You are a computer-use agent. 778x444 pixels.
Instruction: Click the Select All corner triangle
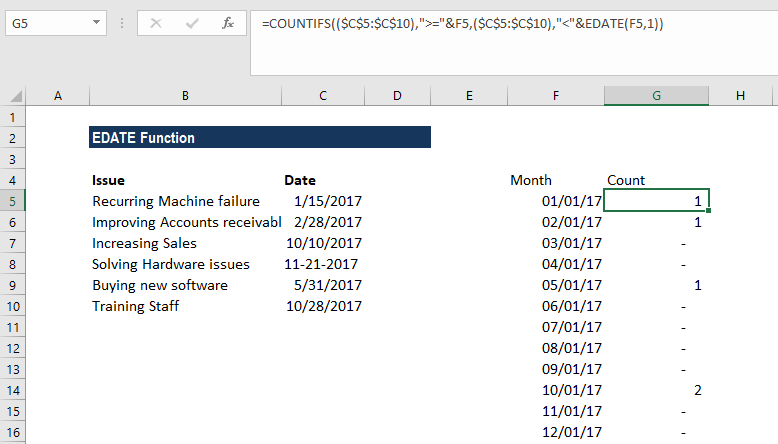17,96
